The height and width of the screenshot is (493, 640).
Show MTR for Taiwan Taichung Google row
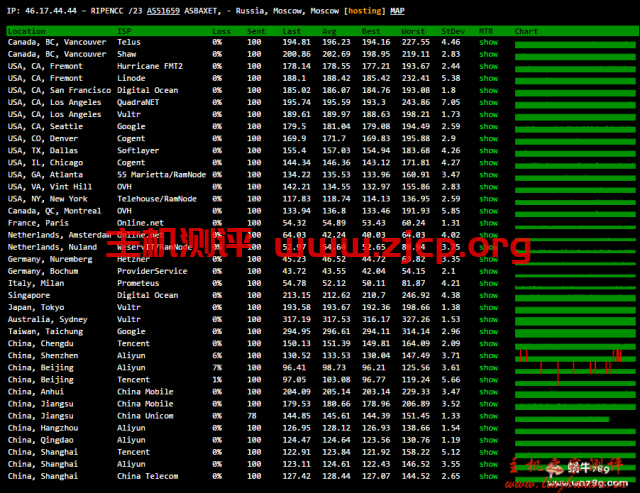[x=489, y=331]
